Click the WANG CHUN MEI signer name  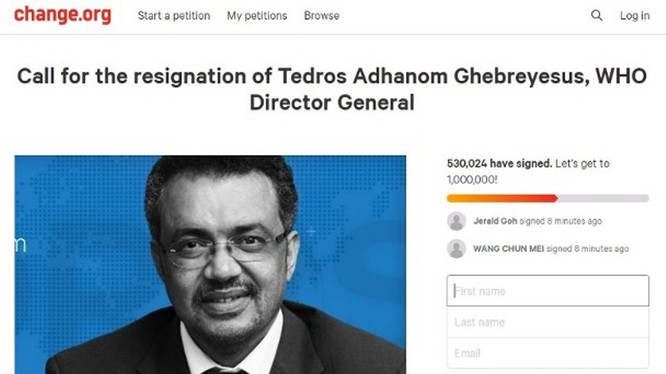[508, 249]
